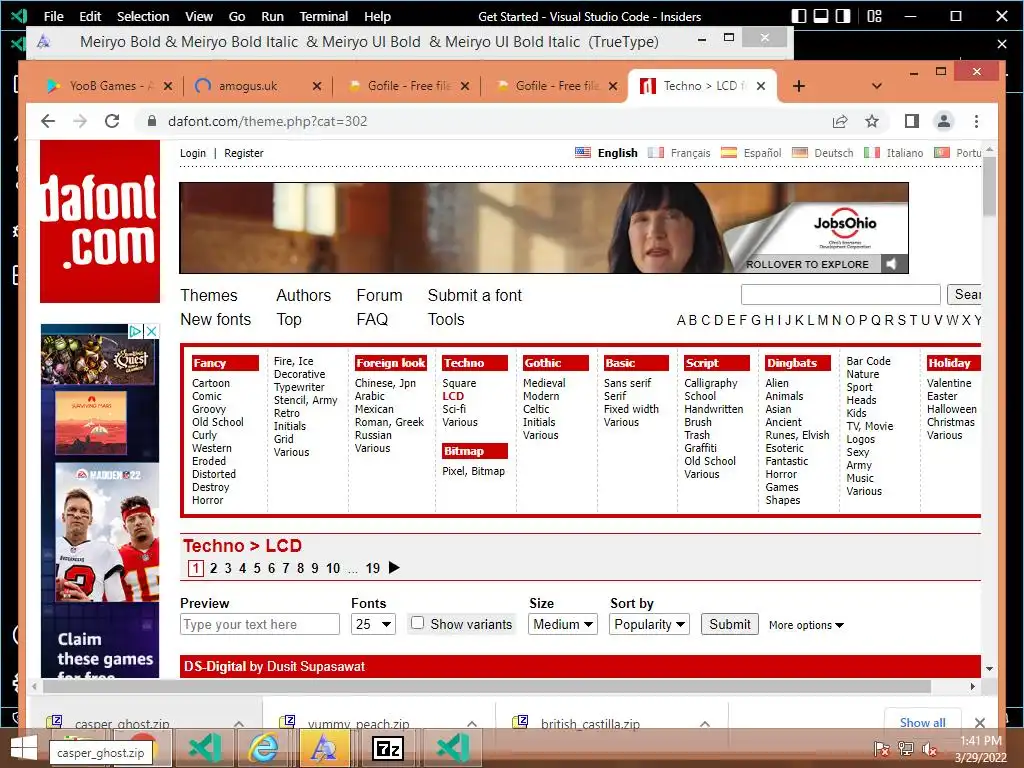Open 7-Zip from the taskbar
The image size is (1024, 768).
388,748
